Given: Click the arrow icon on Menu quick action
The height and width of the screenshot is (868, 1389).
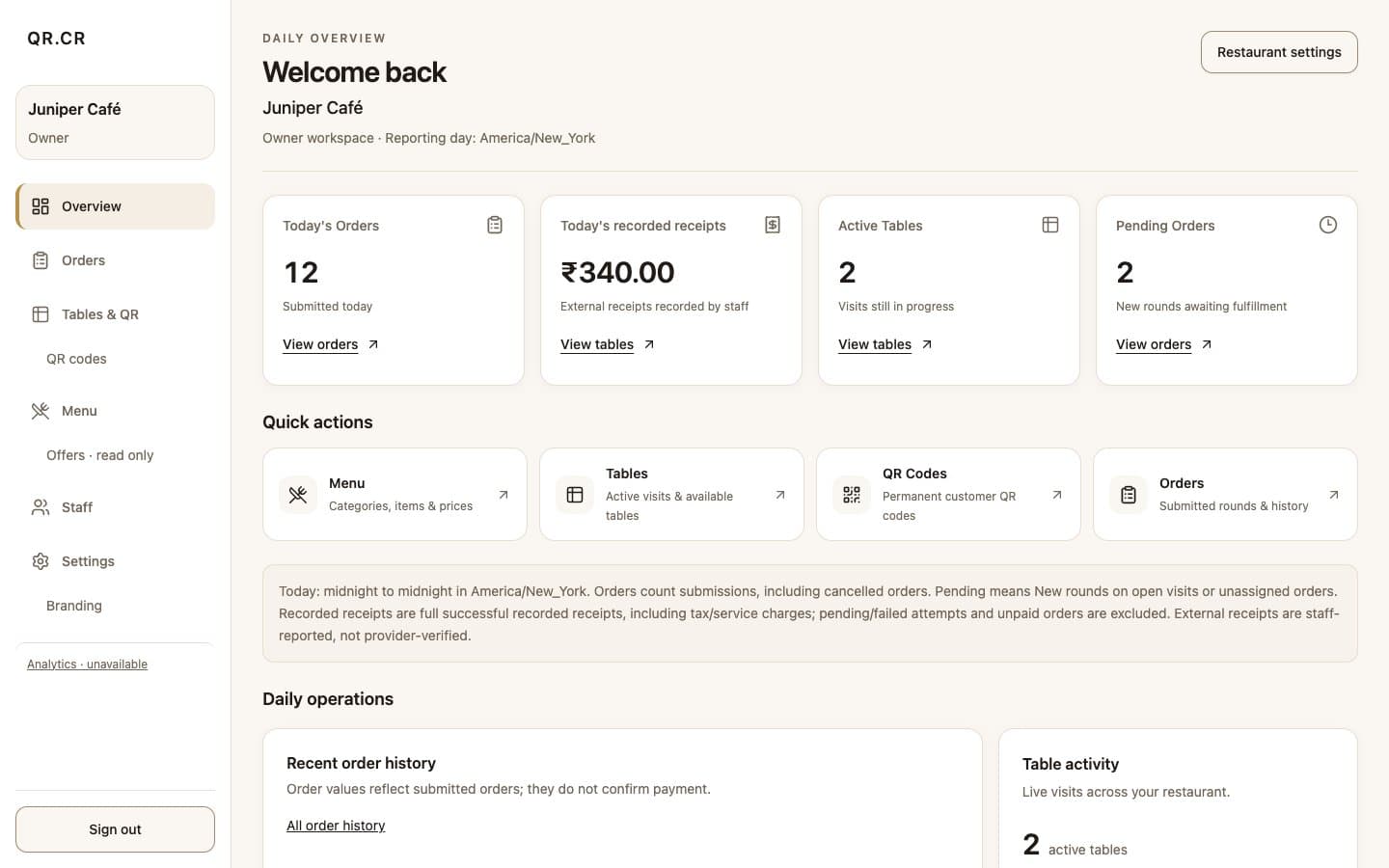Looking at the screenshot, I should click(x=504, y=495).
